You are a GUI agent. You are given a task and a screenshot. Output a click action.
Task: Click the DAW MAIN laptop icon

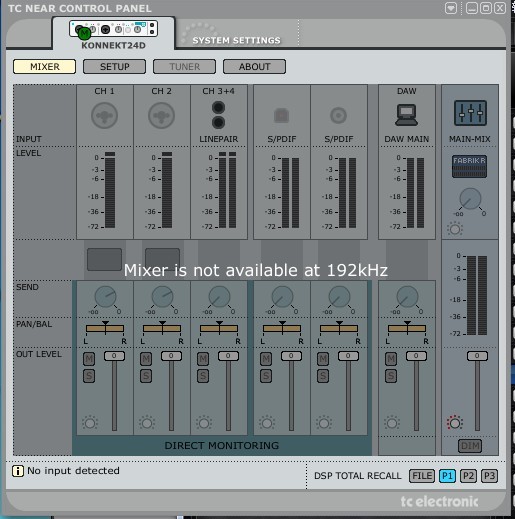[406, 115]
